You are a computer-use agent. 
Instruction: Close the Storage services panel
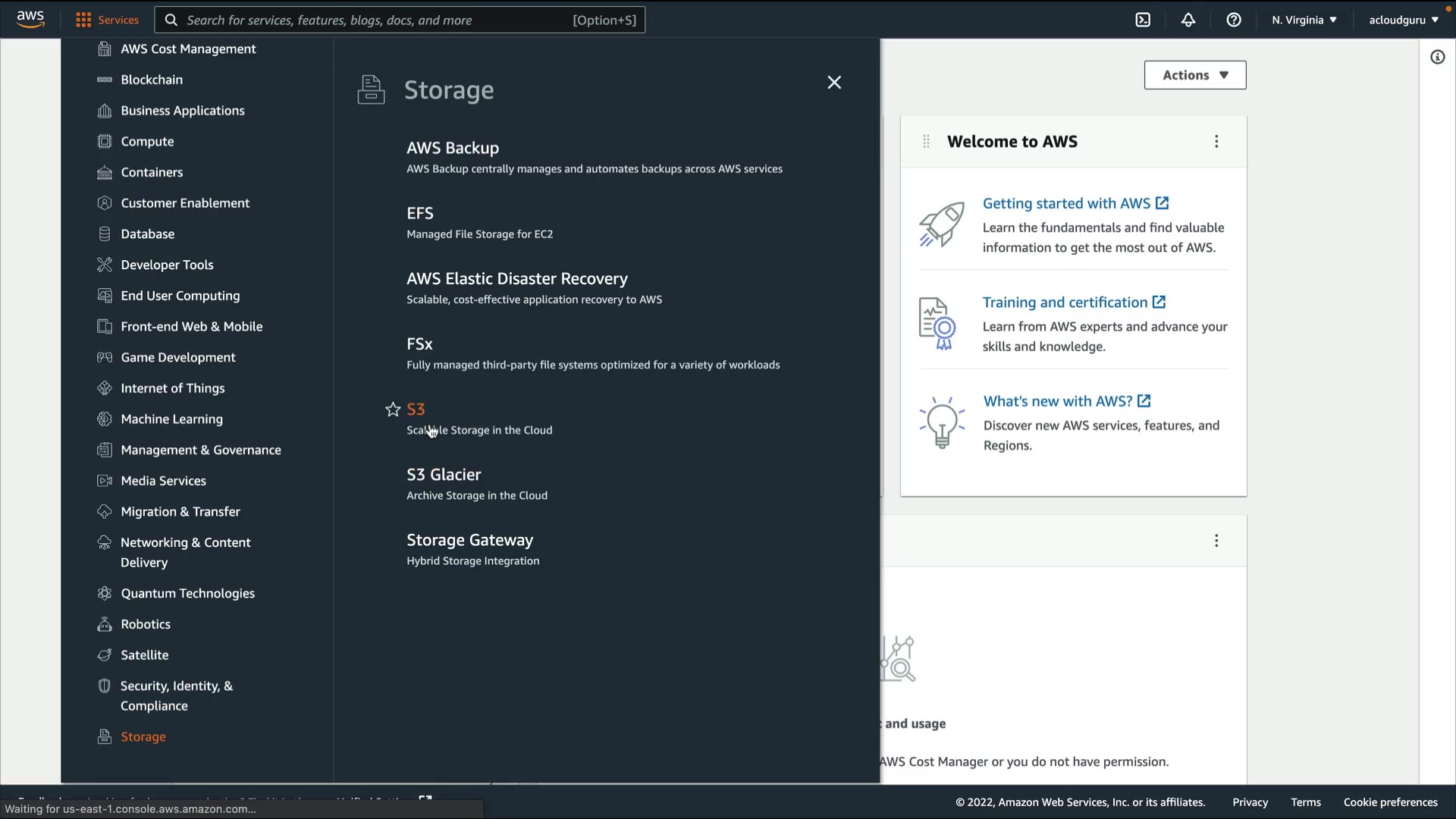pos(834,83)
